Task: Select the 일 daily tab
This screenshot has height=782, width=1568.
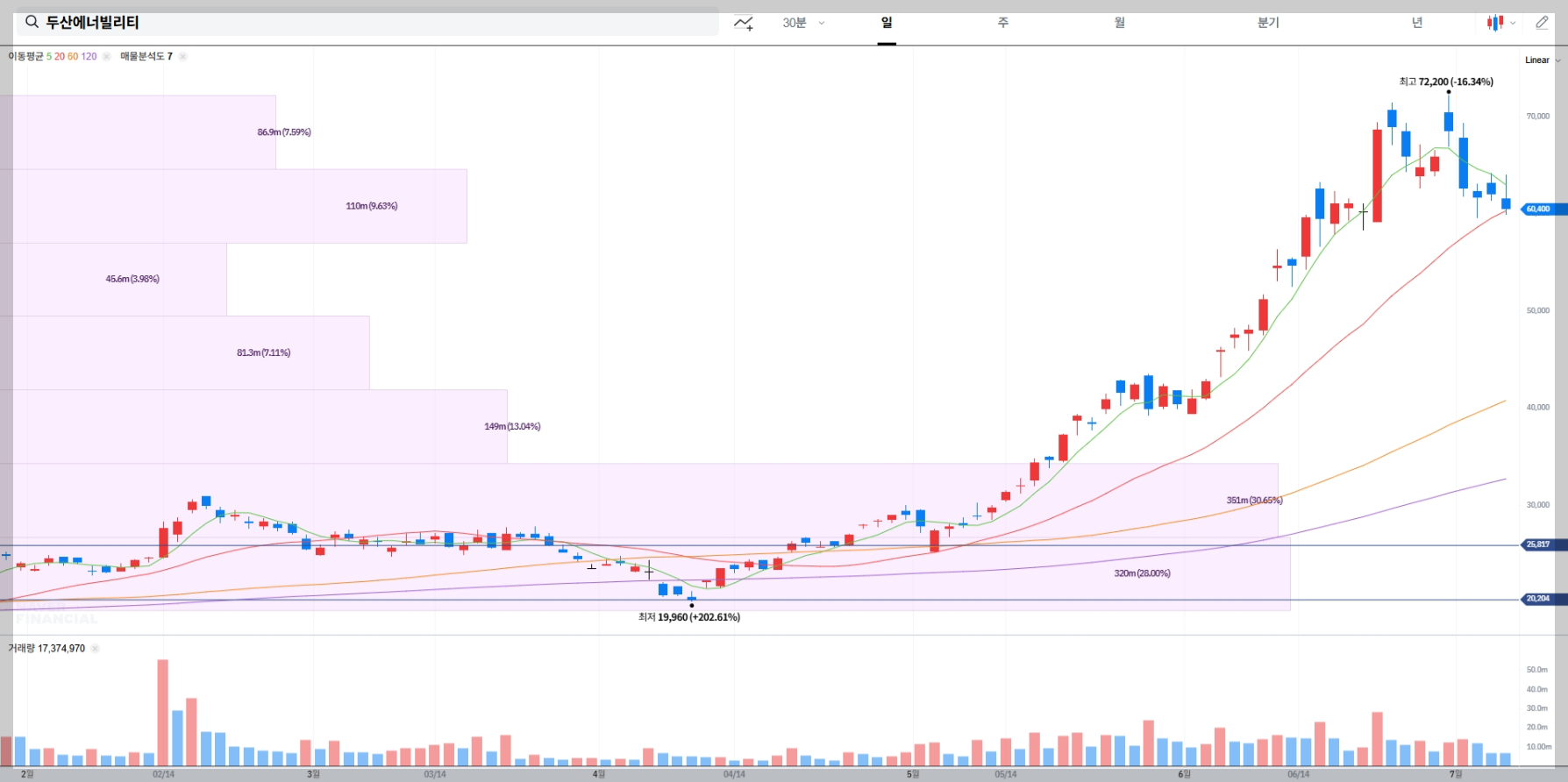Action: click(887, 23)
